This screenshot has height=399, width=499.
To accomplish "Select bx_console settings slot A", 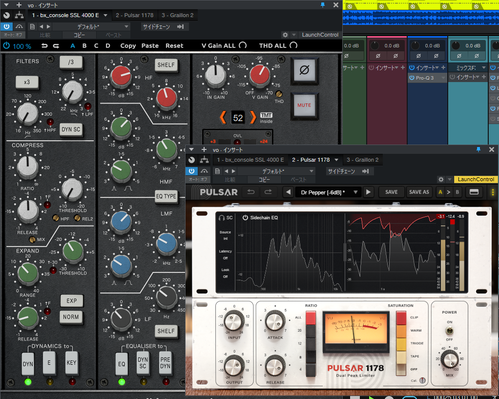I will (x=72, y=46).
